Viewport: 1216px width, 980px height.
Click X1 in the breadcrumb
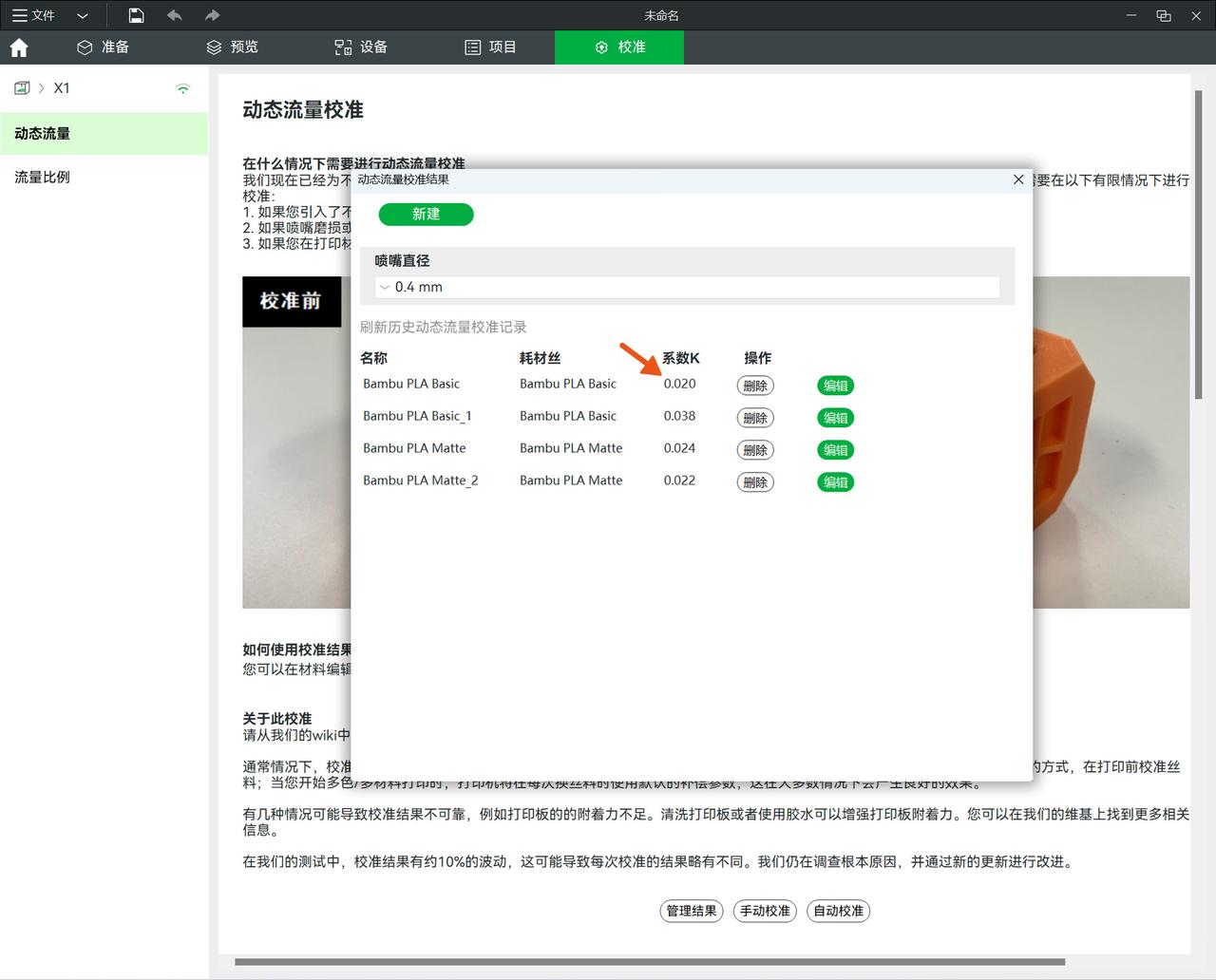point(62,88)
